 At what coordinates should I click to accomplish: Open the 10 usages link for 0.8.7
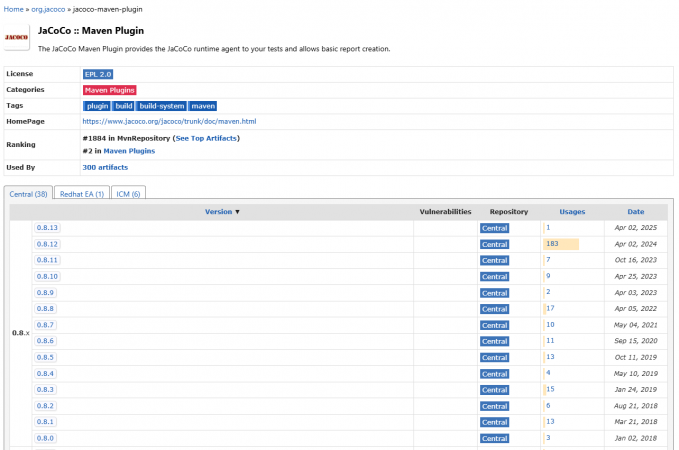(550, 325)
